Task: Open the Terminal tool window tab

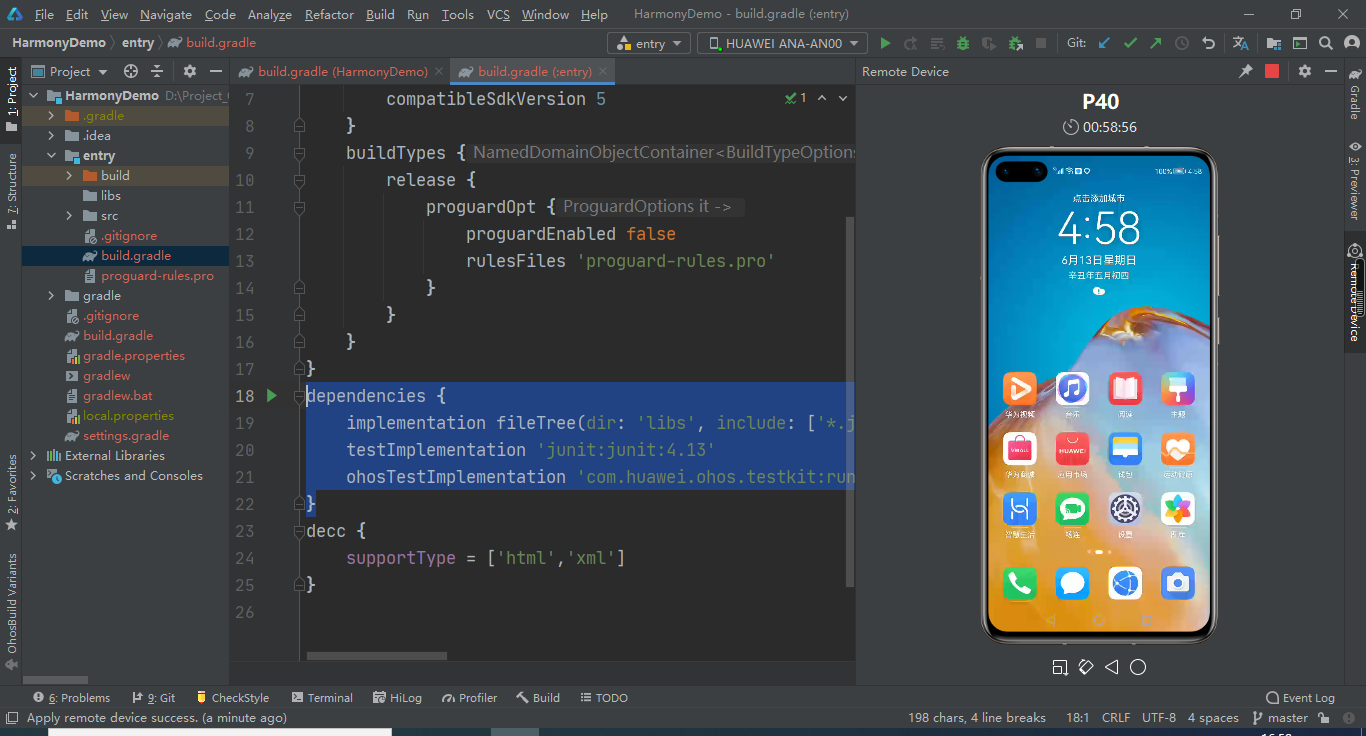Action: click(321, 697)
